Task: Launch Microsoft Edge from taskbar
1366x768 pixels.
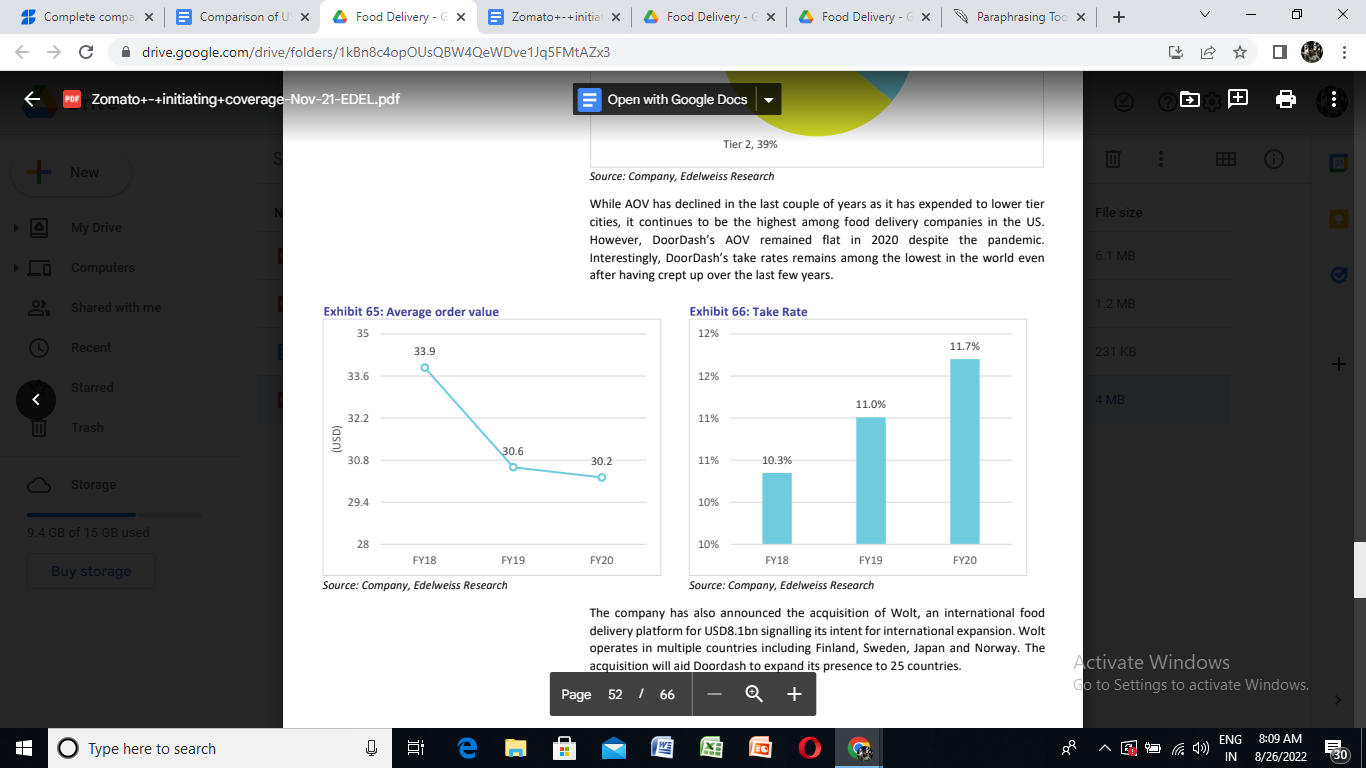Action: 467,748
